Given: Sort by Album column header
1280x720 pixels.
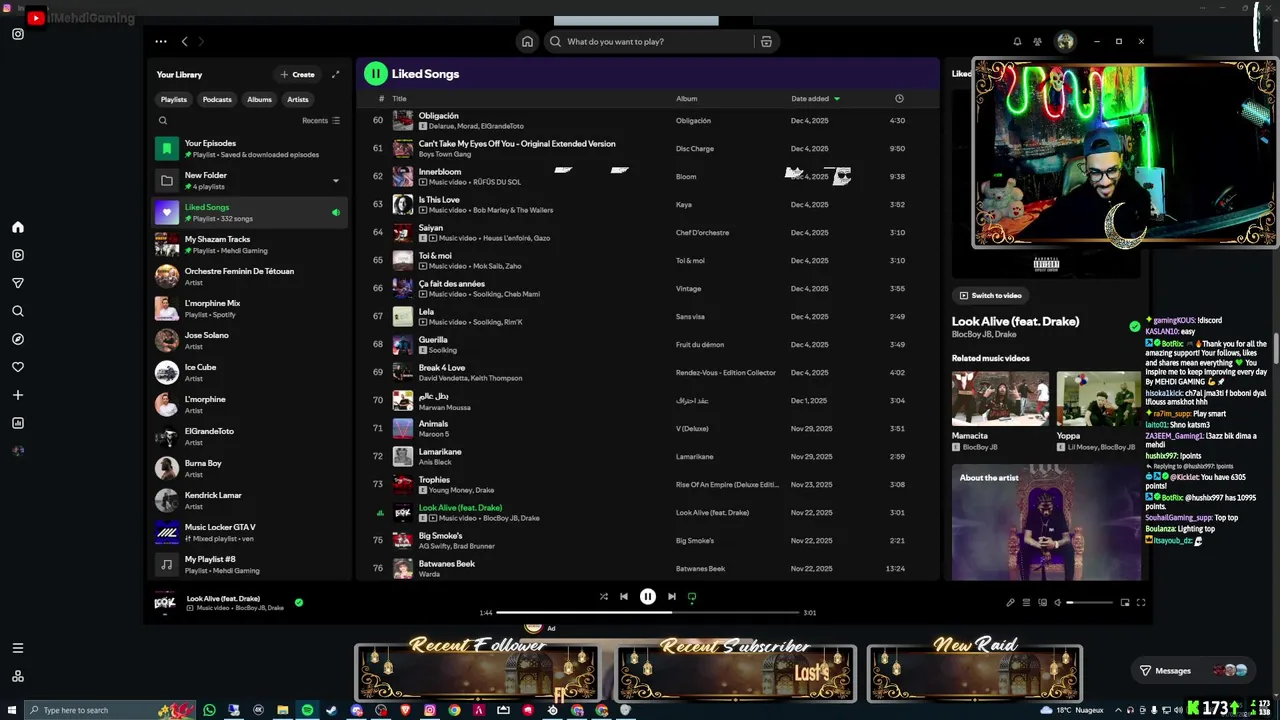Looking at the screenshot, I should pos(687,99).
